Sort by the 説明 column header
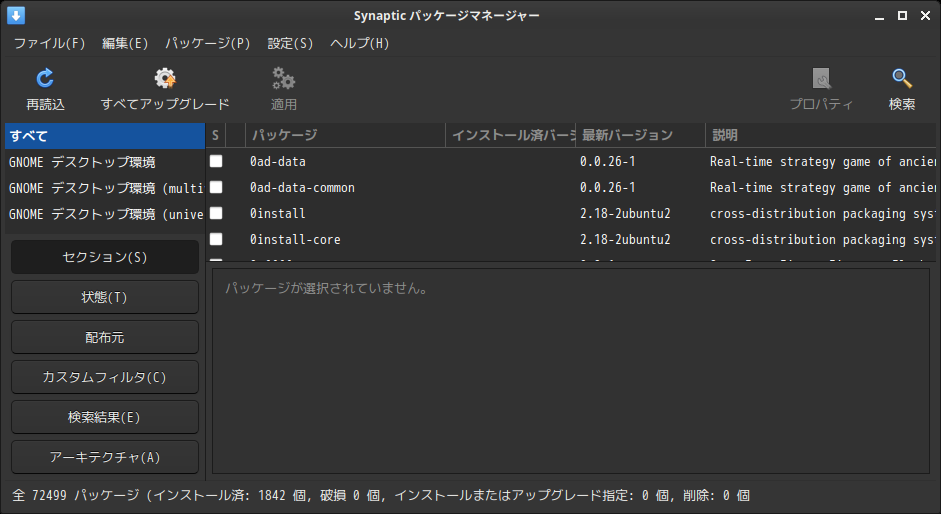This screenshot has height=514, width=941. tap(820, 135)
